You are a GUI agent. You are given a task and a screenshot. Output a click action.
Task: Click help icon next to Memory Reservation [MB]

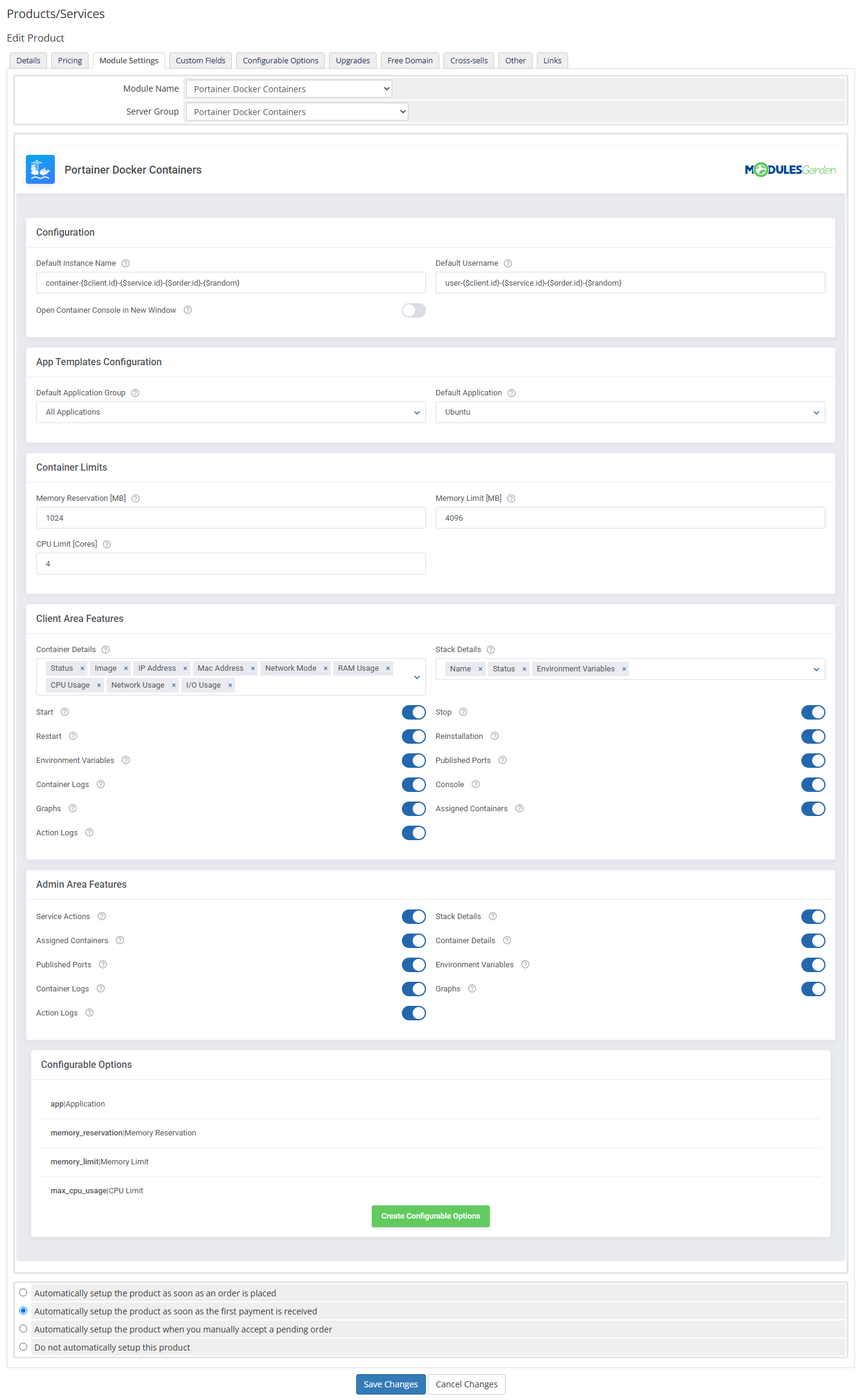[x=136, y=498]
